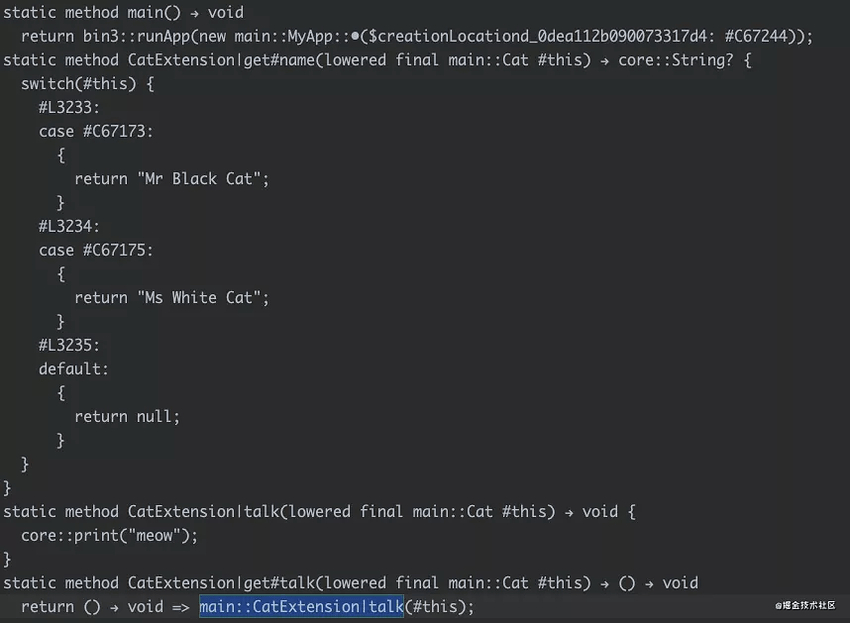Screen dimensions: 850x623
Task: Place cursor on case #C67173 label
Action: (x=96, y=131)
